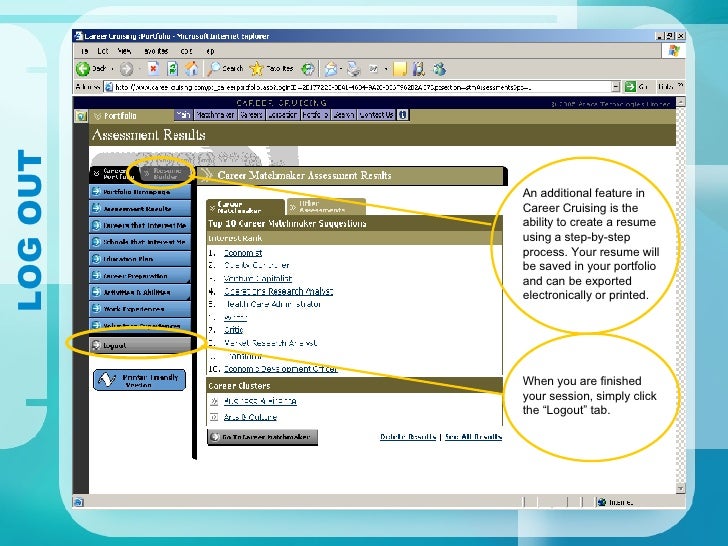Switch to the Careers site tab
Viewport: 728px width, 546px height.
coord(251,115)
